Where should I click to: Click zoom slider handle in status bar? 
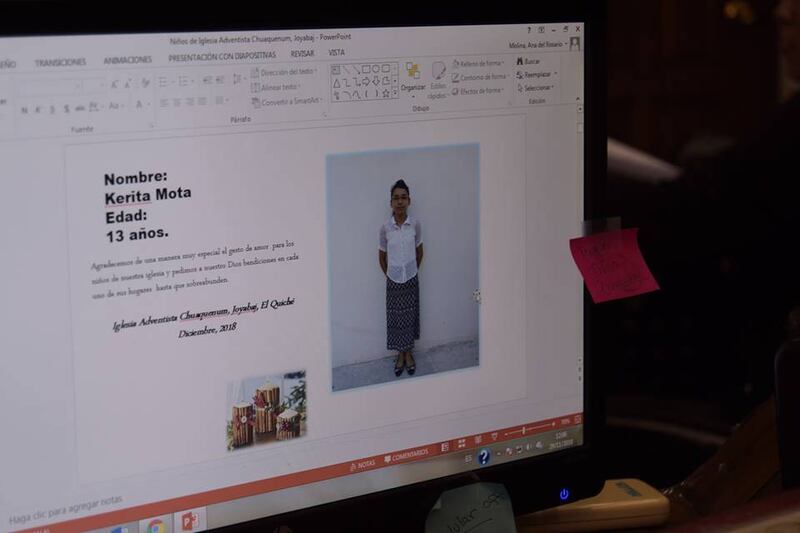[523, 430]
